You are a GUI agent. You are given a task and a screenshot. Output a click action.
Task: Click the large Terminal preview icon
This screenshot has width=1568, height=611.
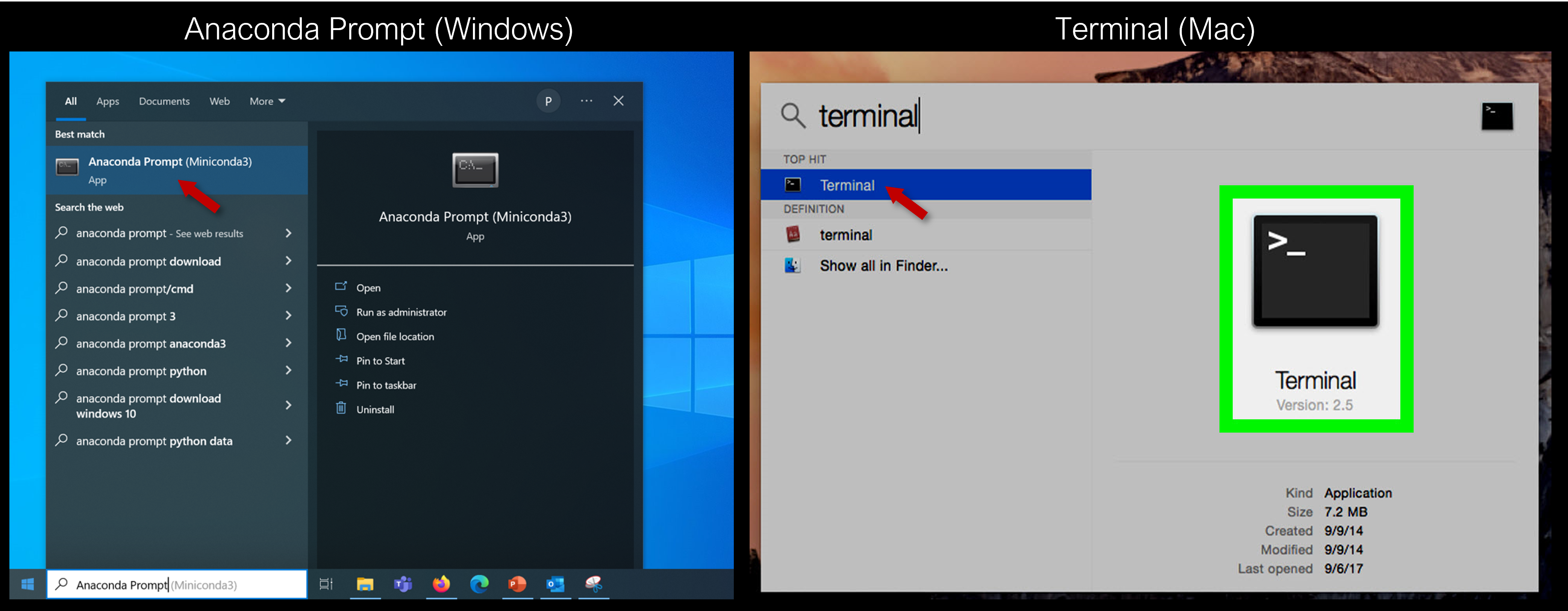coord(1315,272)
